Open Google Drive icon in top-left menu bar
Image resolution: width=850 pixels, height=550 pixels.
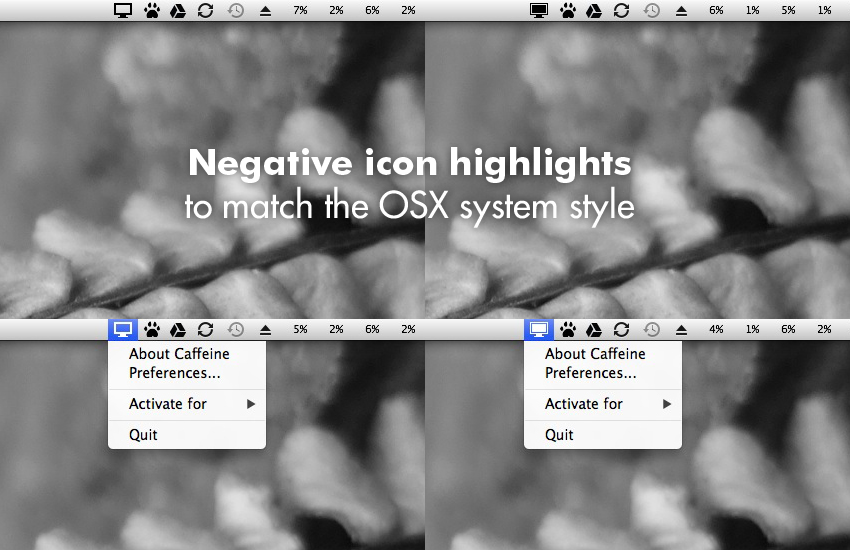[178, 11]
